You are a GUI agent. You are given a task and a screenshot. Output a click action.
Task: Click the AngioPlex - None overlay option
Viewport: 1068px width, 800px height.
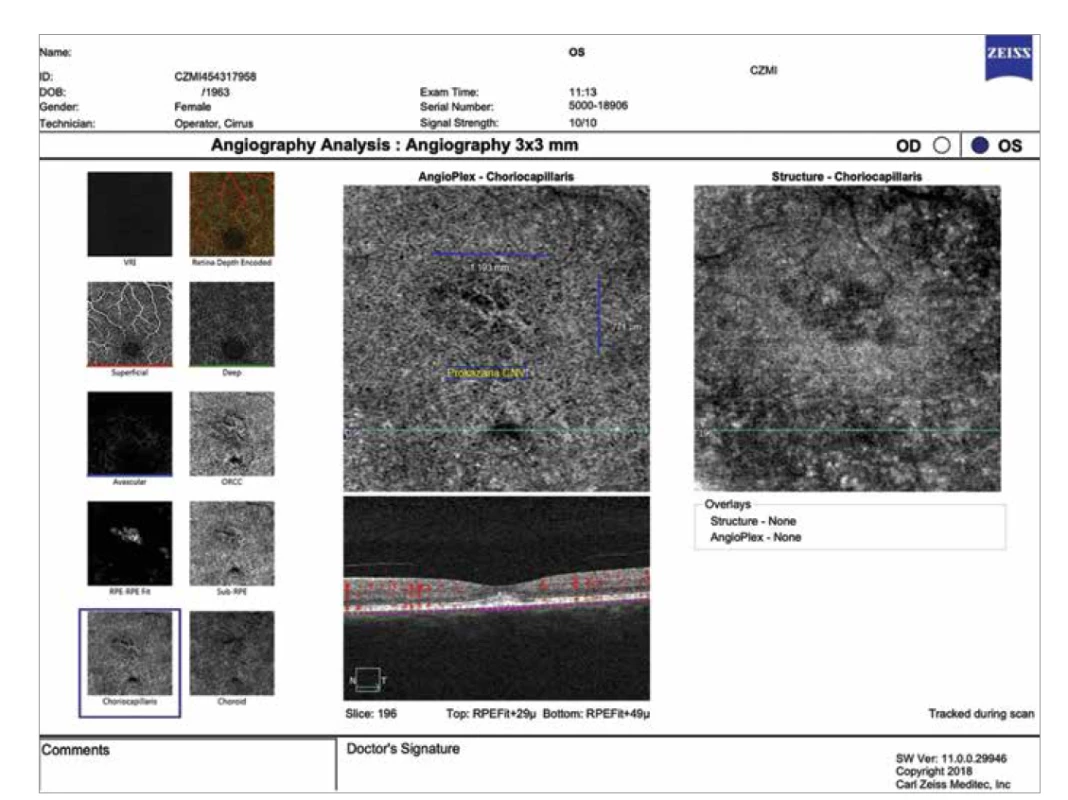(755, 537)
